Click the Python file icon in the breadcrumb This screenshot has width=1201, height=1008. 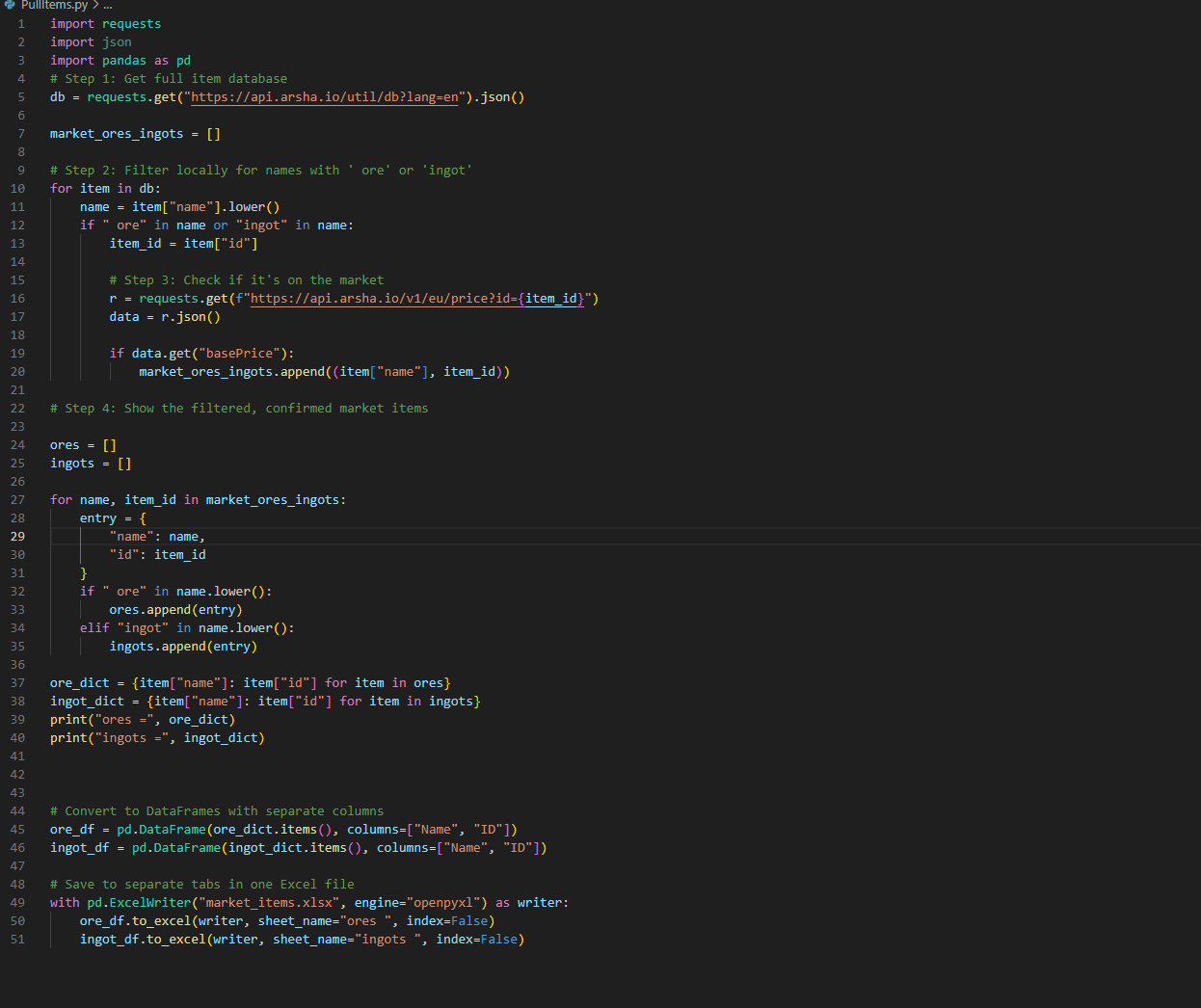pyautogui.click(x=10, y=5)
